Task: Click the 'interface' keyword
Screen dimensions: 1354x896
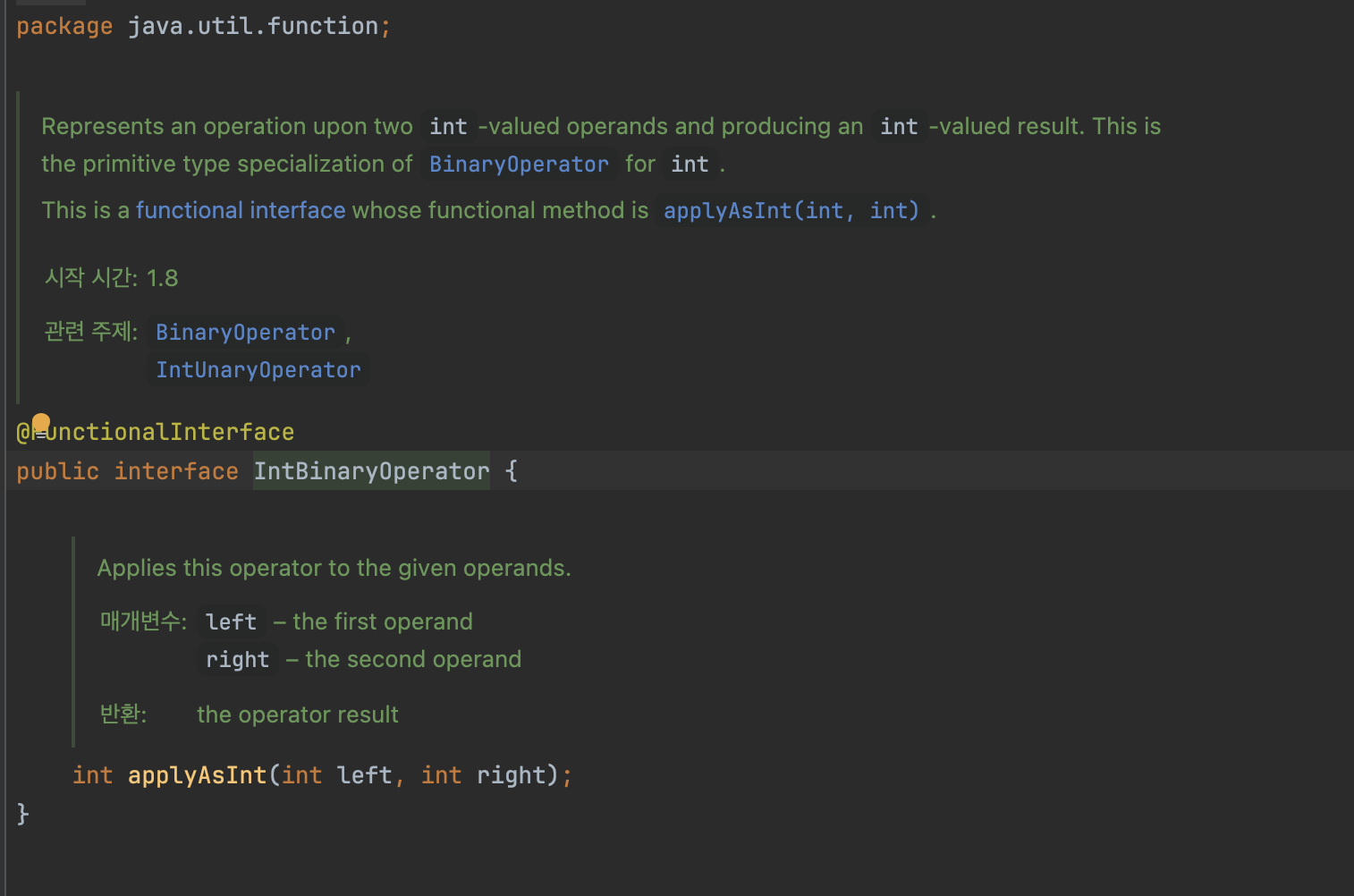Action: click(176, 471)
